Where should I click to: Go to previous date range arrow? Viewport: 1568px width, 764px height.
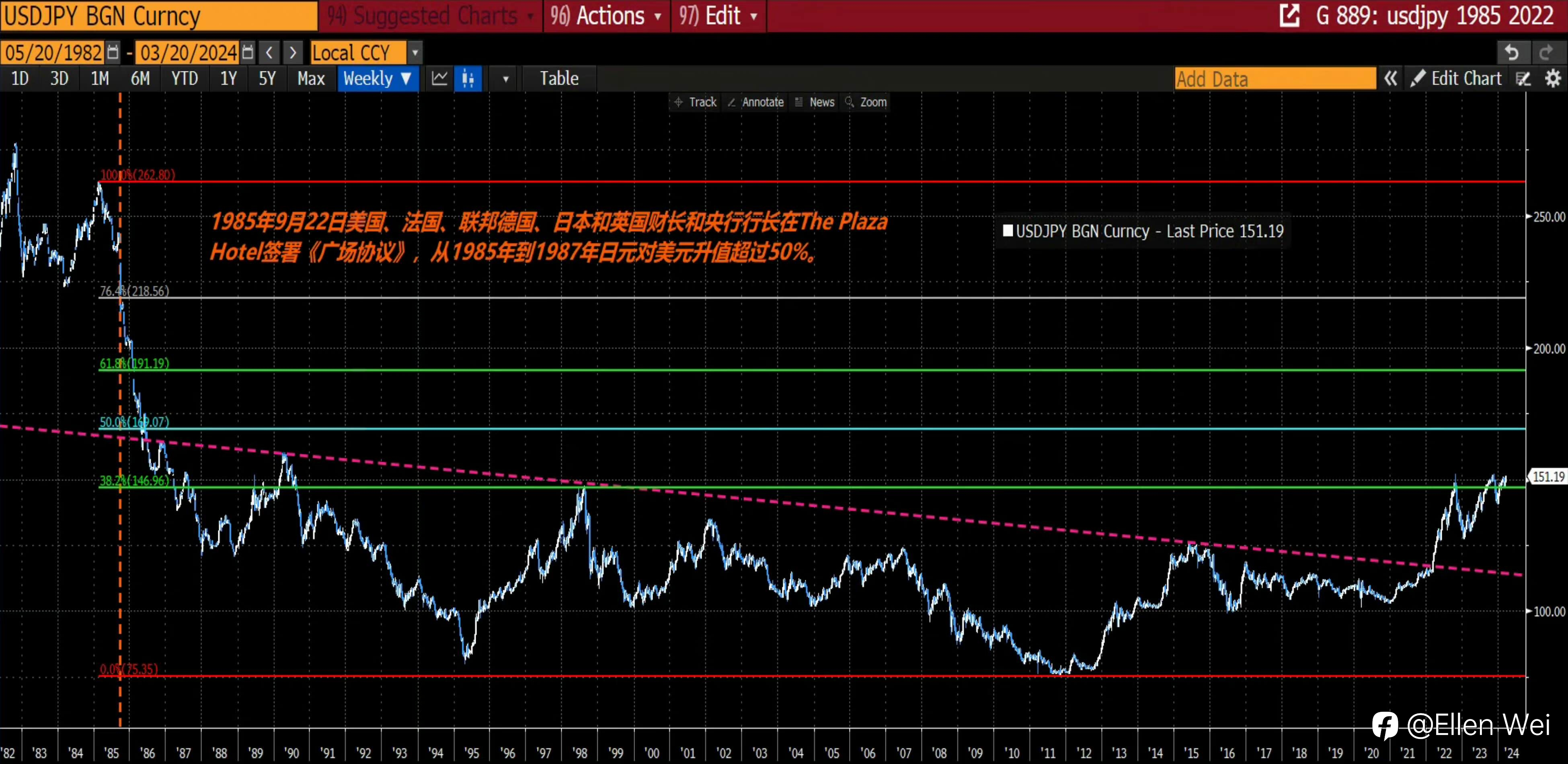[x=269, y=52]
